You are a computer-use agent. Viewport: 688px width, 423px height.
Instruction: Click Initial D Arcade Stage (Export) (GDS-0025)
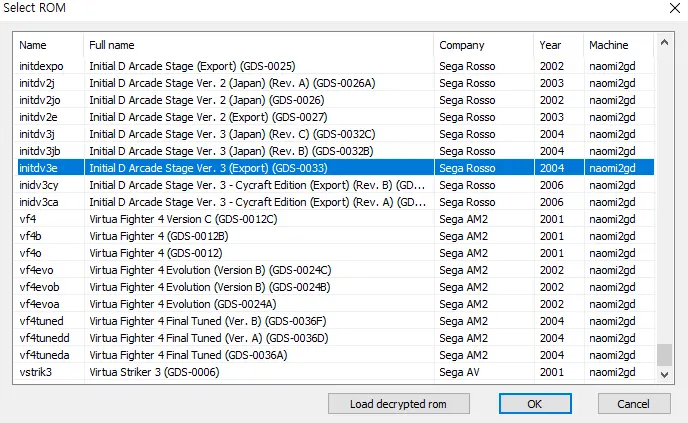pyautogui.click(x=192, y=66)
